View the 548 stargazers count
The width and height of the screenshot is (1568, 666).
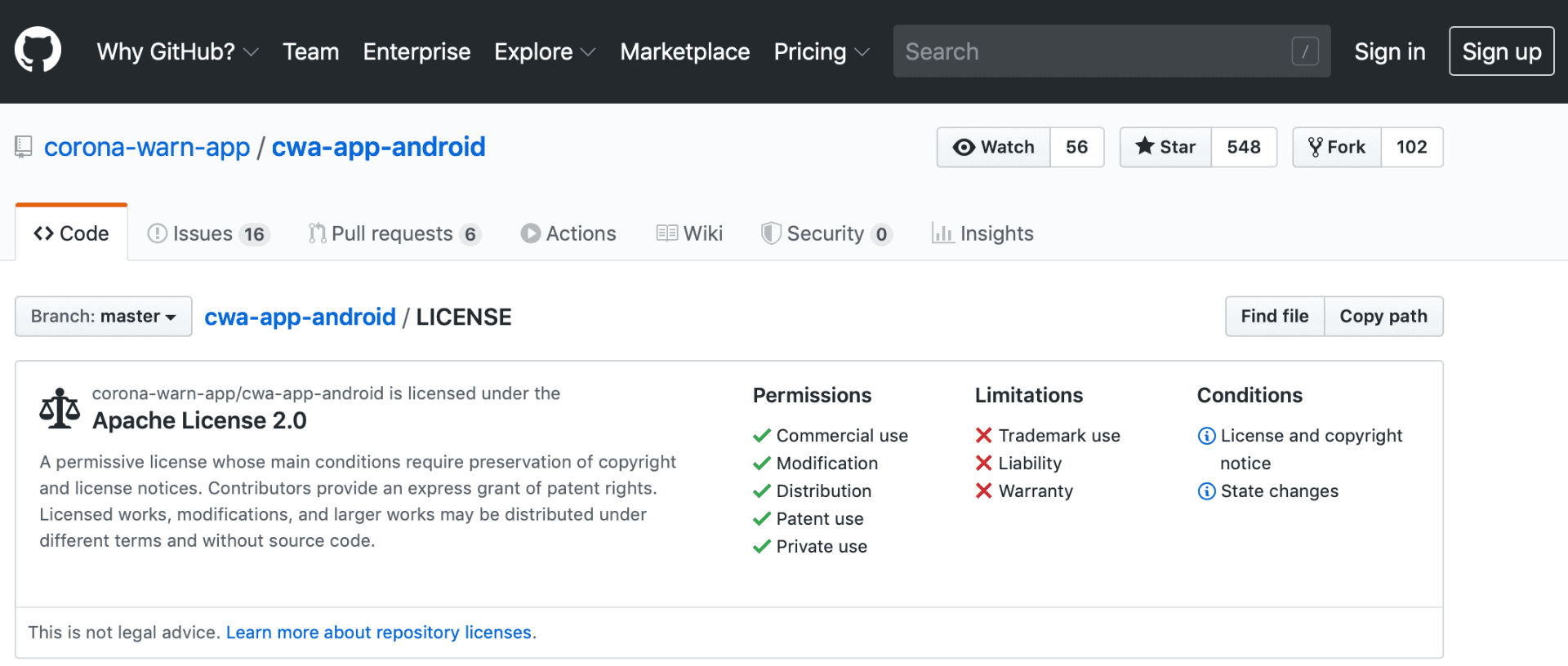coord(1244,147)
